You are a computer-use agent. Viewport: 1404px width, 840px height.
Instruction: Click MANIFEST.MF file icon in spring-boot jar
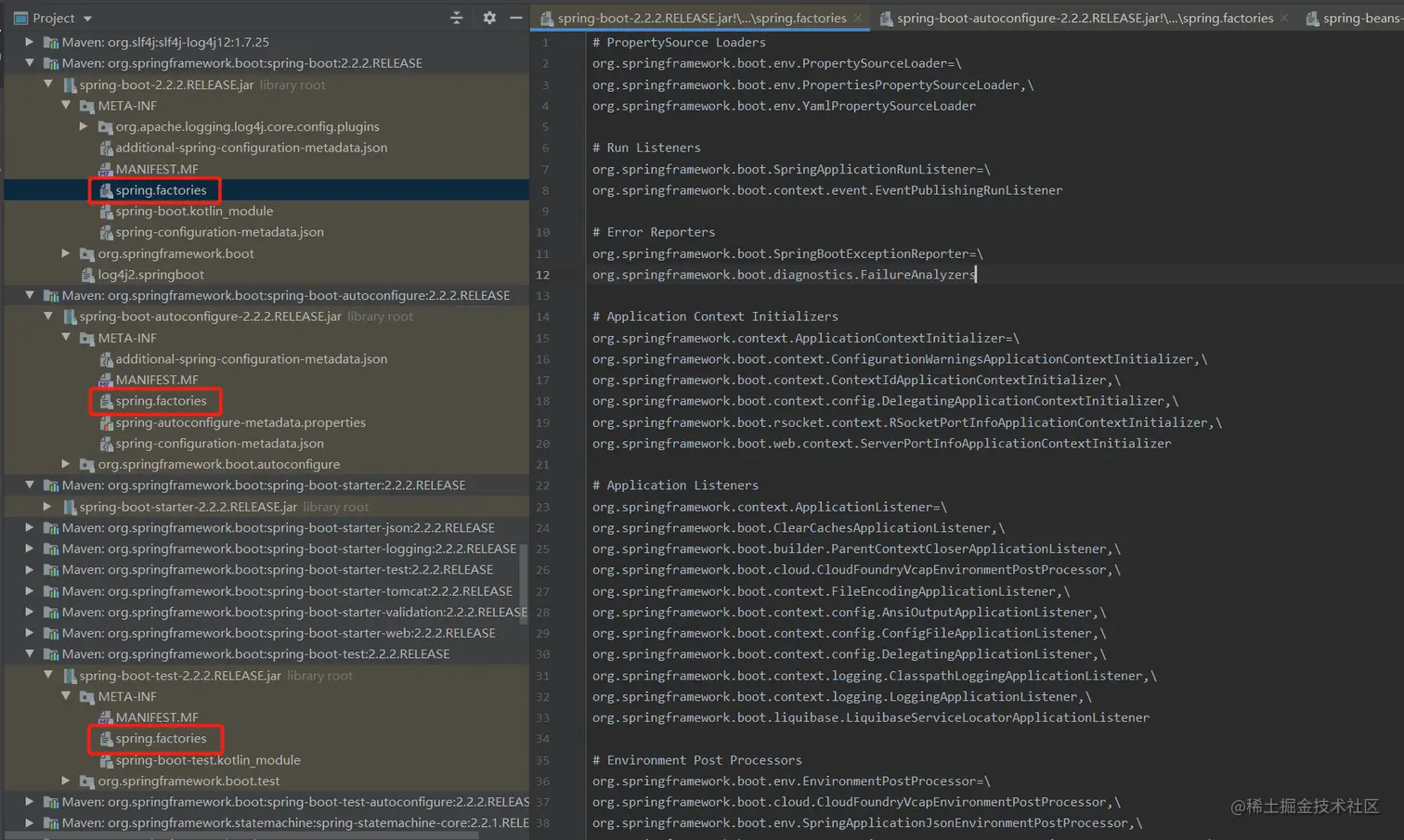coord(106,169)
